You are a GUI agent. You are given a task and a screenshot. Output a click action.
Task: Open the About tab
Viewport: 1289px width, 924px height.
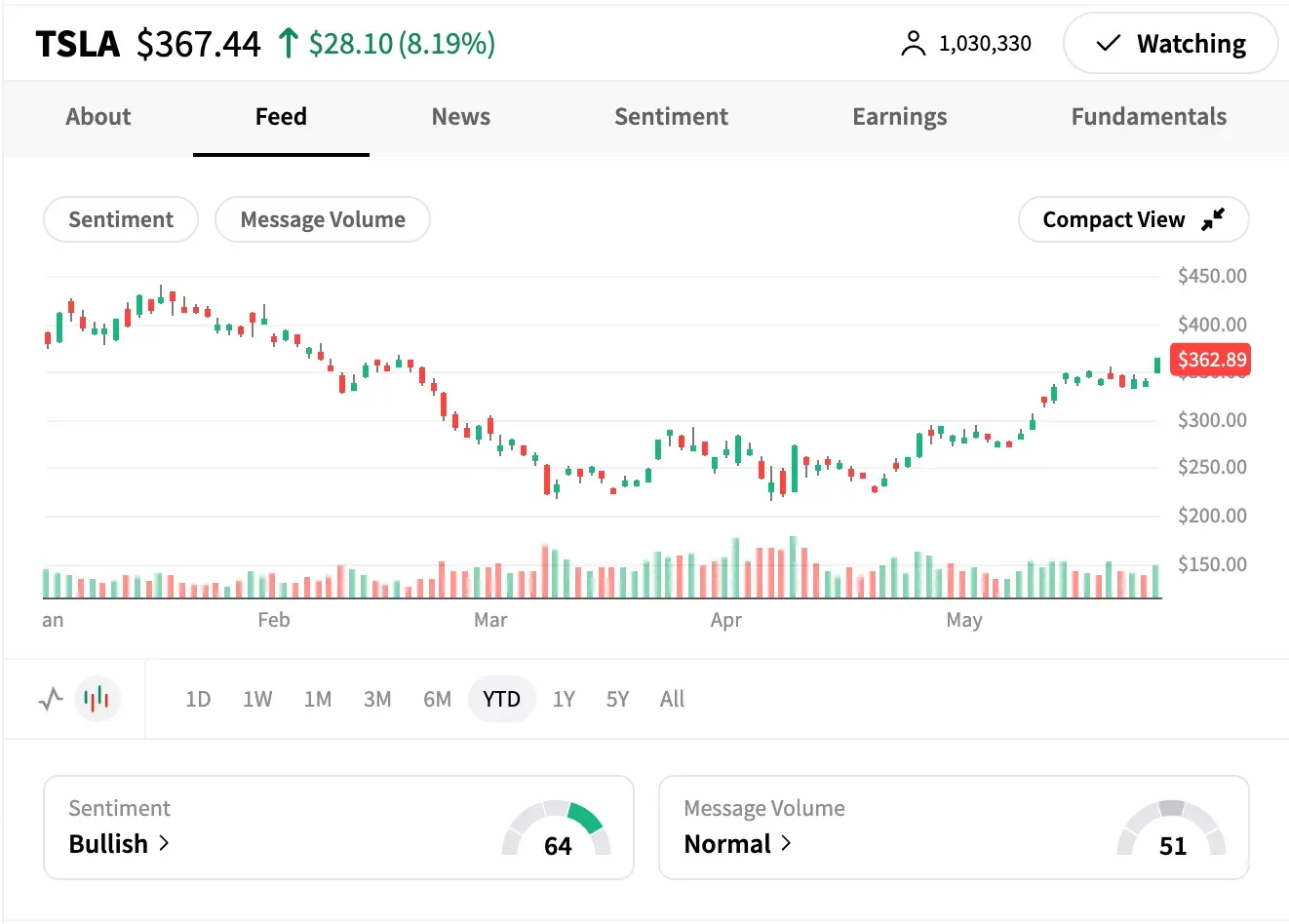point(98,117)
